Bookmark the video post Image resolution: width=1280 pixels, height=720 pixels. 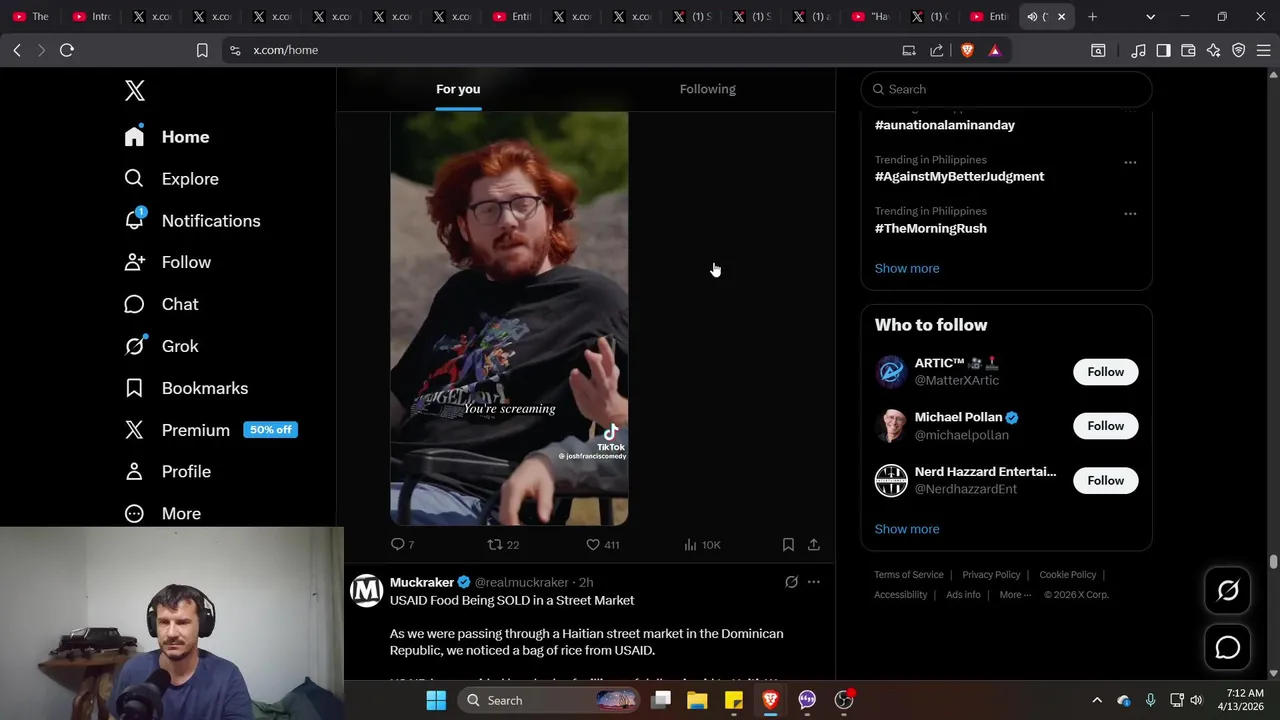point(788,544)
